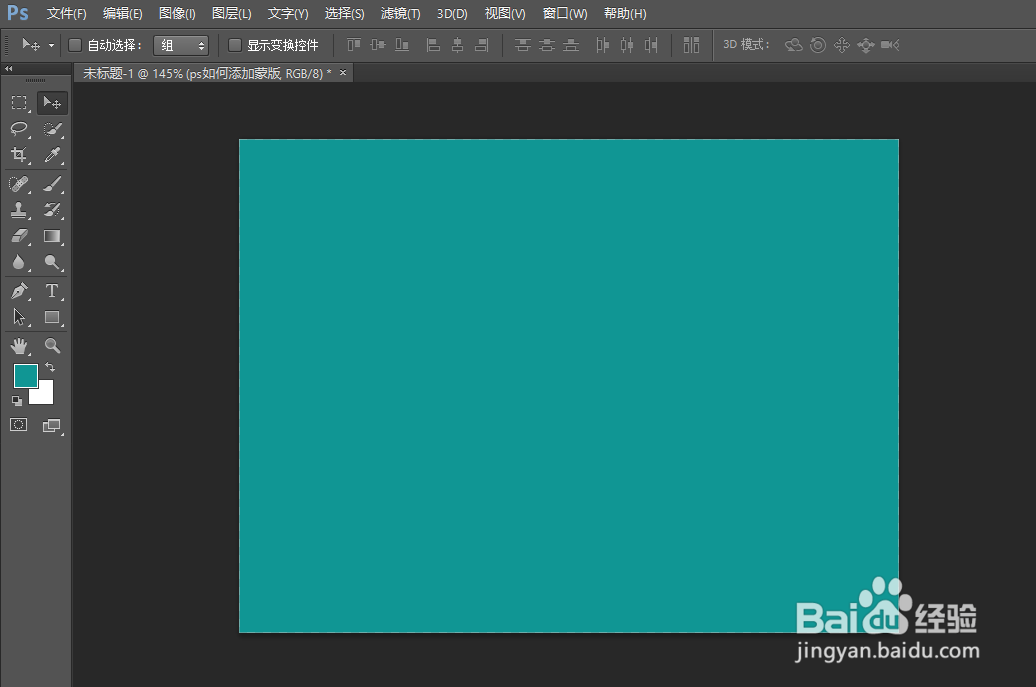Screen dimensions: 1036x687
Task: Select the Hand tool
Action: click(x=19, y=345)
